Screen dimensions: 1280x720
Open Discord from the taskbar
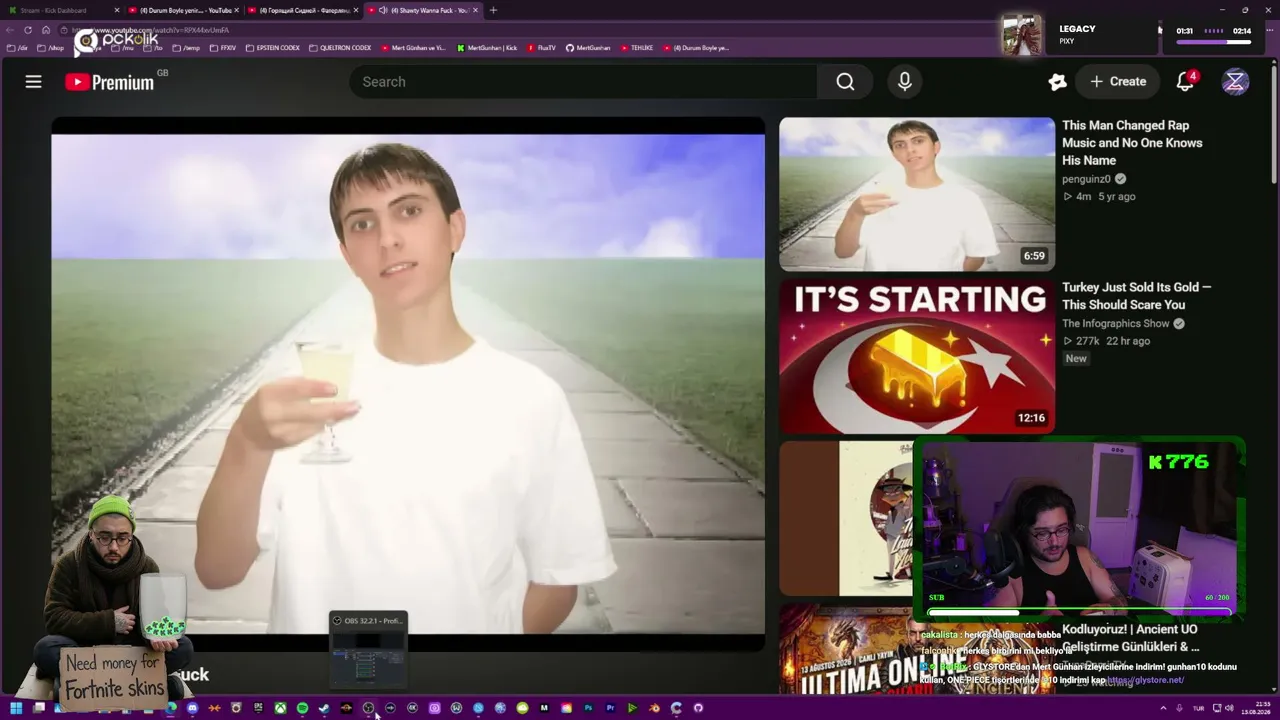click(192, 708)
